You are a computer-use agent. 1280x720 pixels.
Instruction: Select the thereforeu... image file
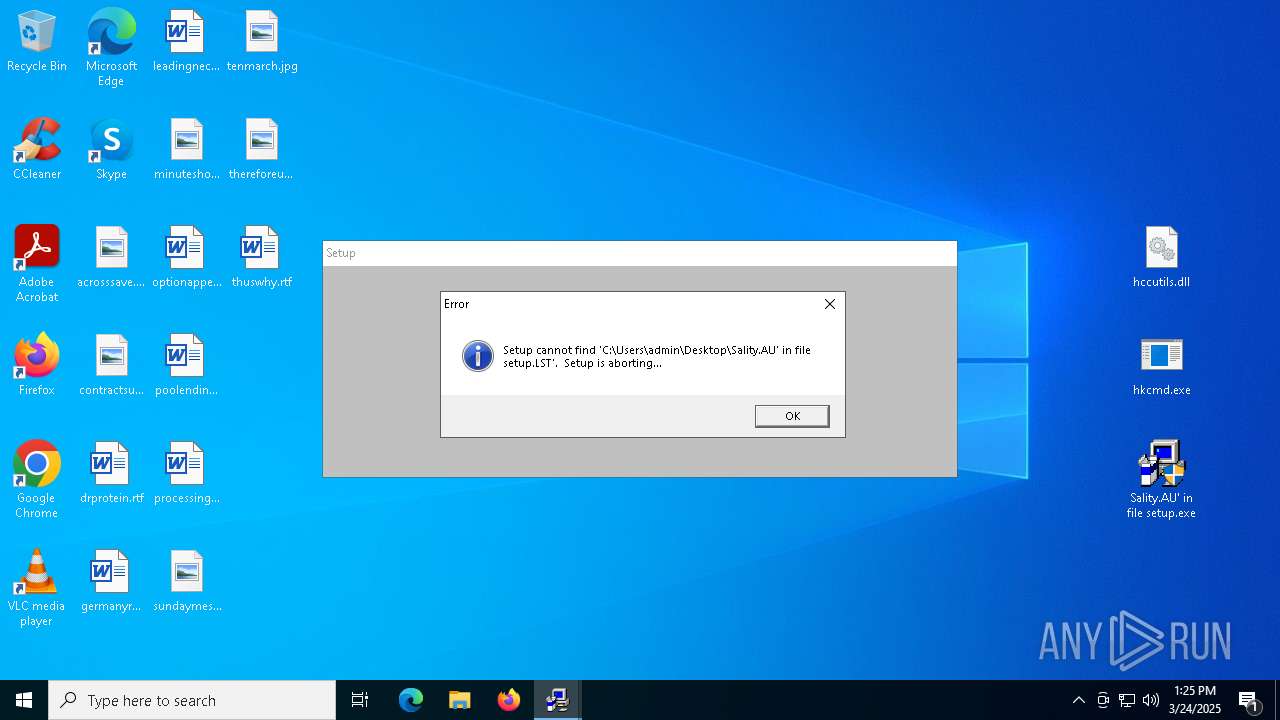(261, 150)
